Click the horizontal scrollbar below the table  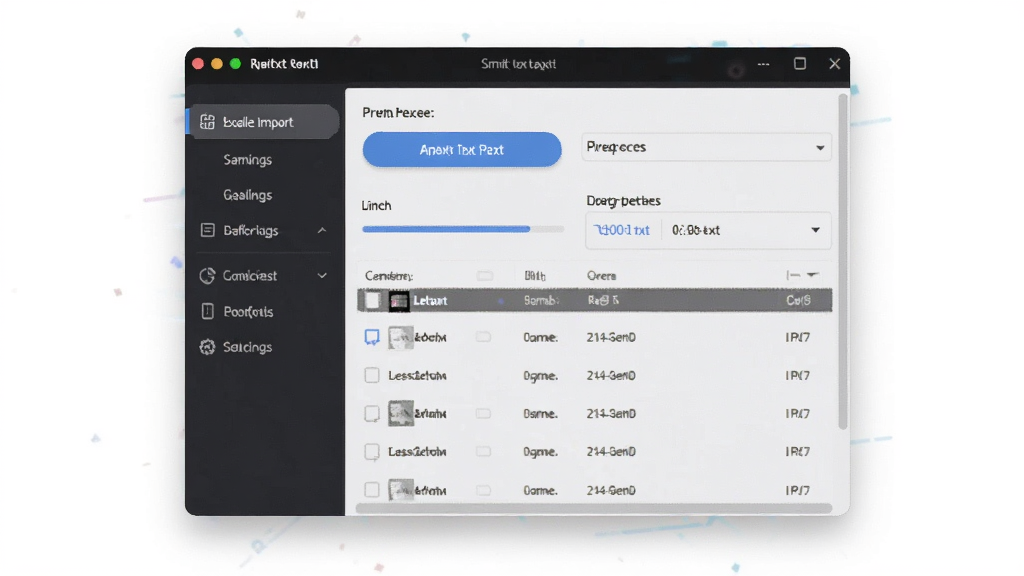(594, 508)
